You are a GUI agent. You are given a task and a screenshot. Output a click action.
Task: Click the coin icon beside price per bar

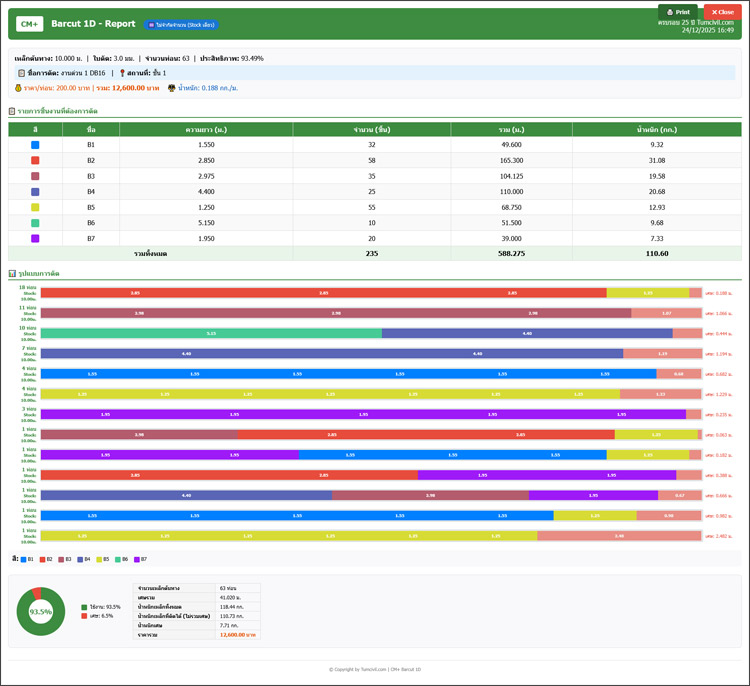18,88
